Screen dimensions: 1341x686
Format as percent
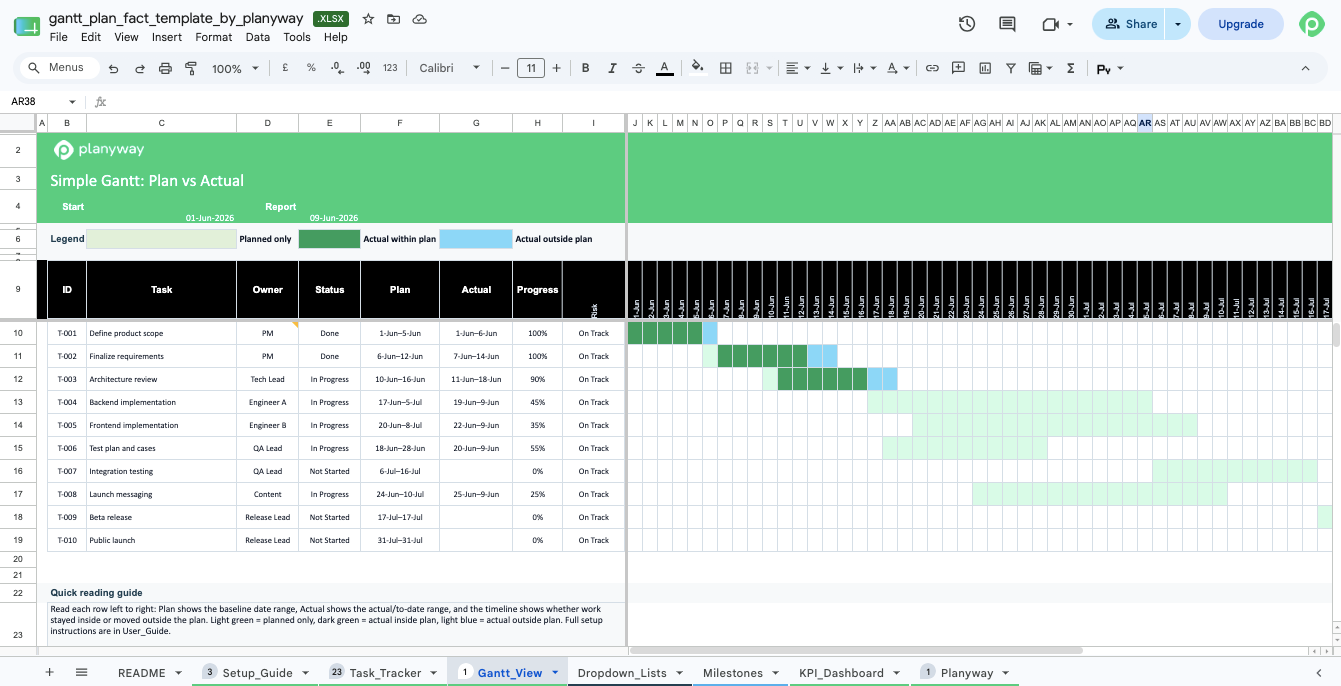pos(311,68)
